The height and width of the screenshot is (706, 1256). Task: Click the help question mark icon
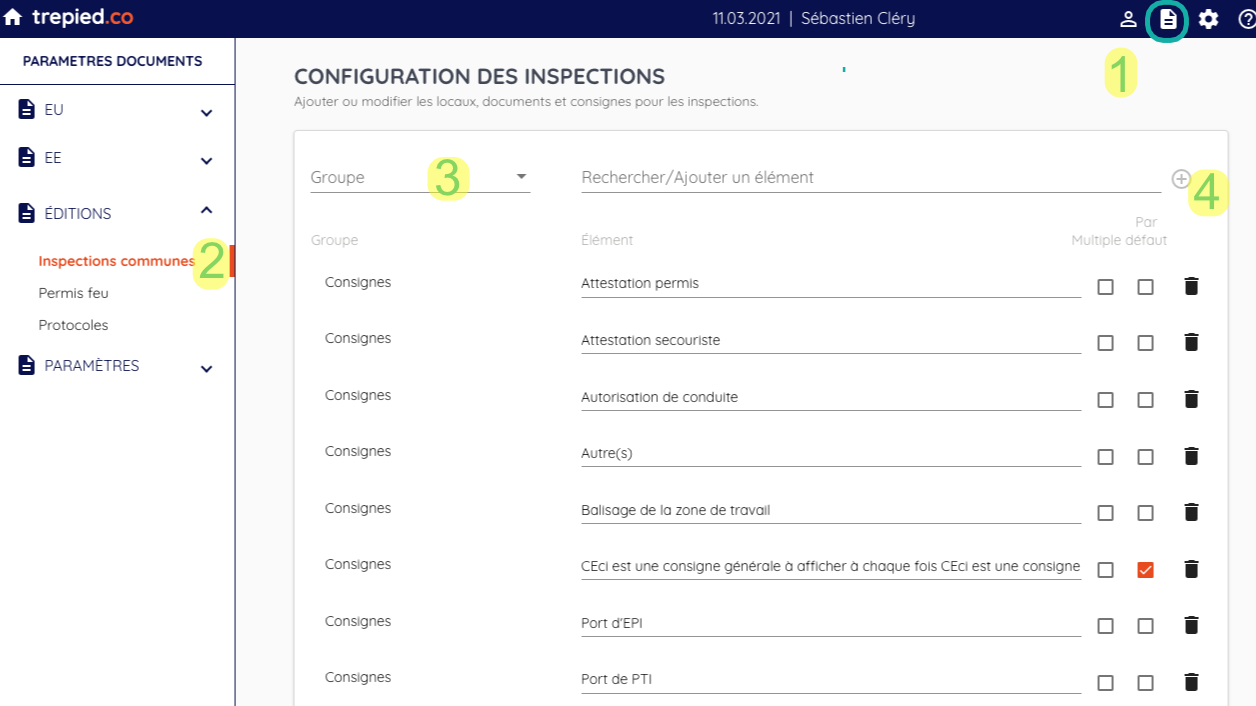pos(1246,19)
